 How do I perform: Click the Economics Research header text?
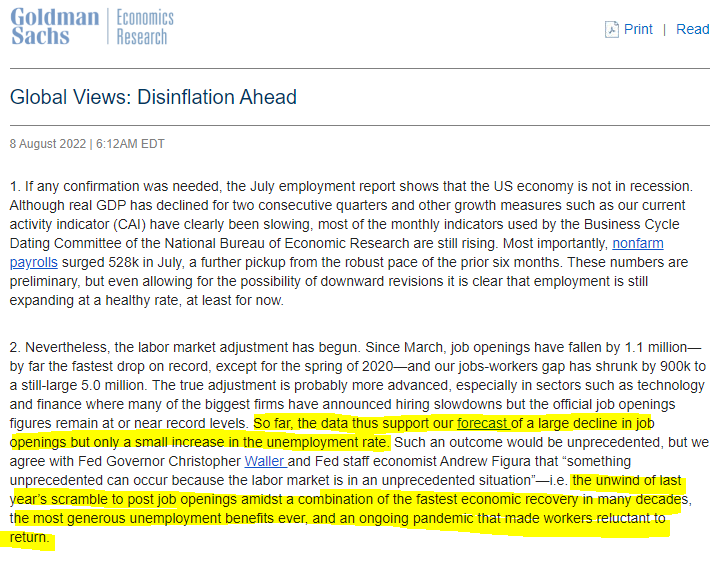pos(145,27)
